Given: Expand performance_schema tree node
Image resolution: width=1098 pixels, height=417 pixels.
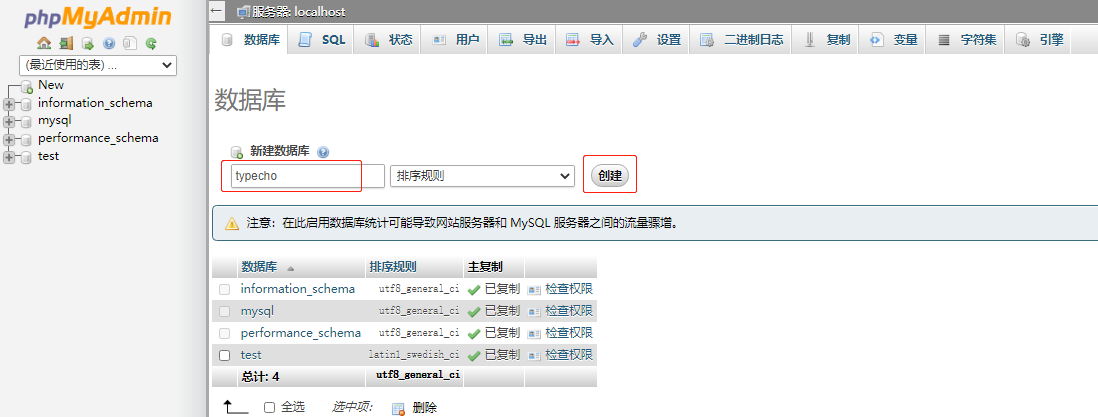Looking at the screenshot, I should pos(9,139).
